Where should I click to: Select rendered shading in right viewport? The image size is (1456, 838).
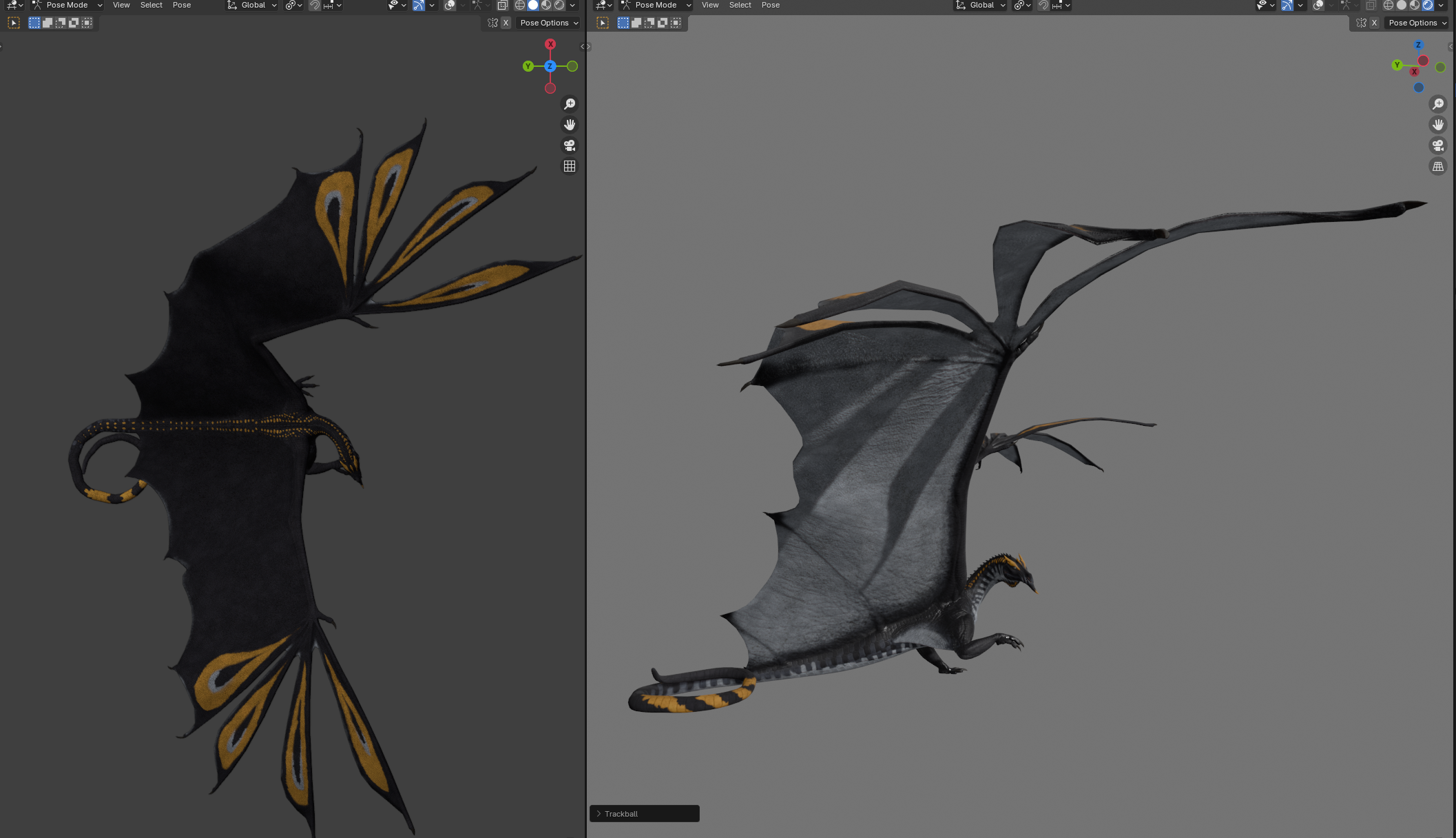click(x=1428, y=6)
